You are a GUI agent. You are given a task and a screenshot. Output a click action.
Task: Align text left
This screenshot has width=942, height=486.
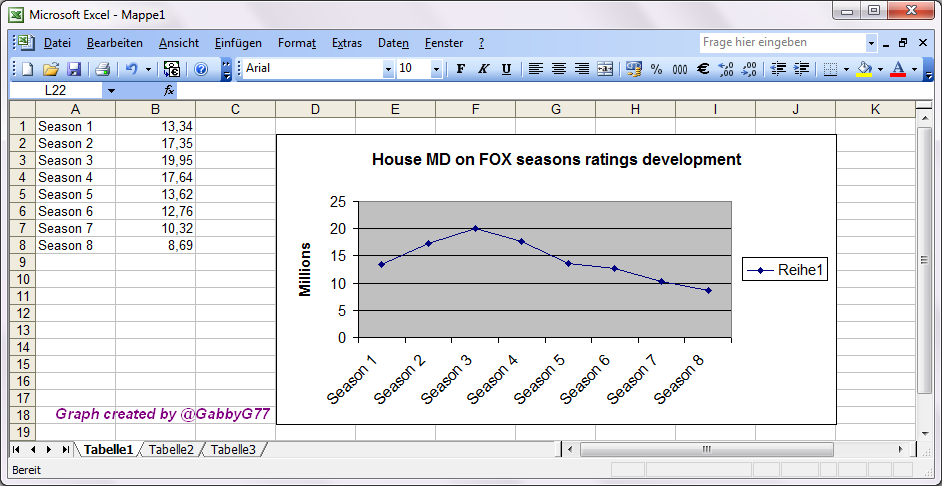pos(535,69)
